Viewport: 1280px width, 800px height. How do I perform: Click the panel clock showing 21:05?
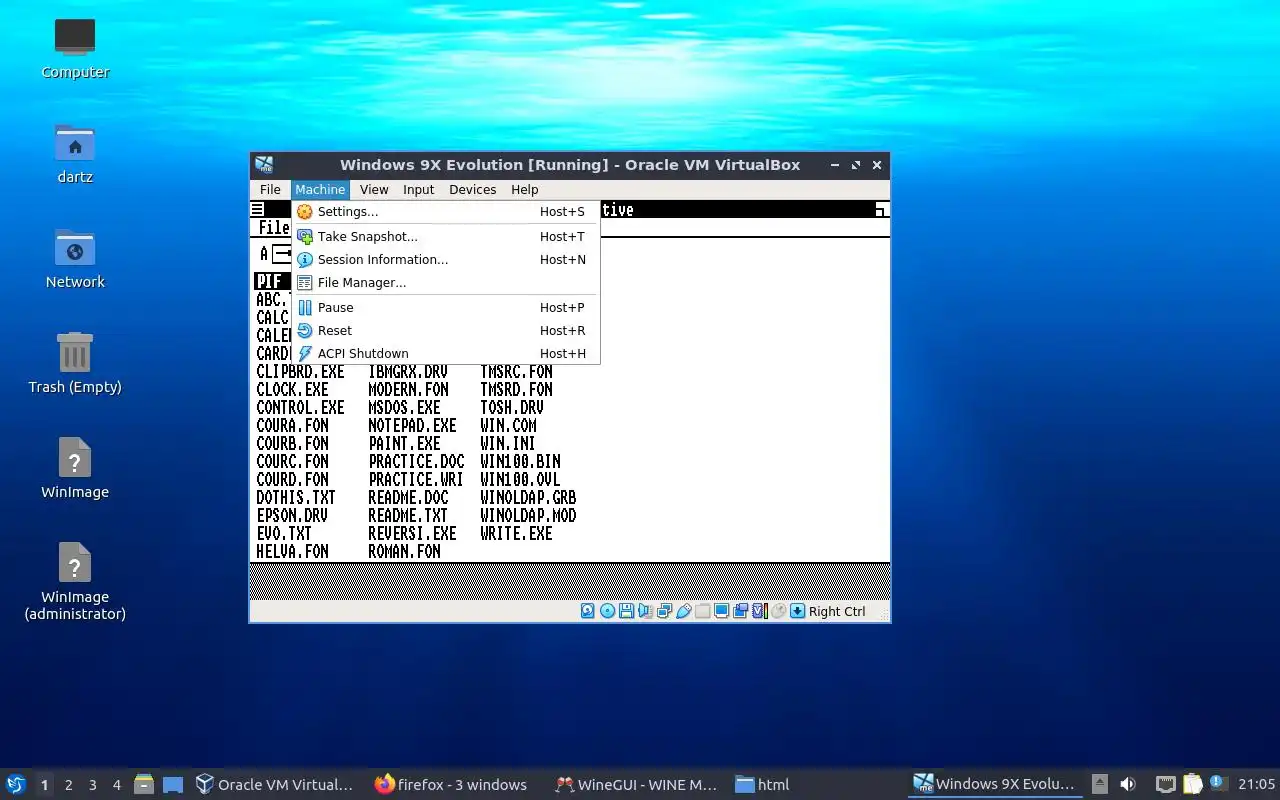pyautogui.click(x=1256, y=784)
